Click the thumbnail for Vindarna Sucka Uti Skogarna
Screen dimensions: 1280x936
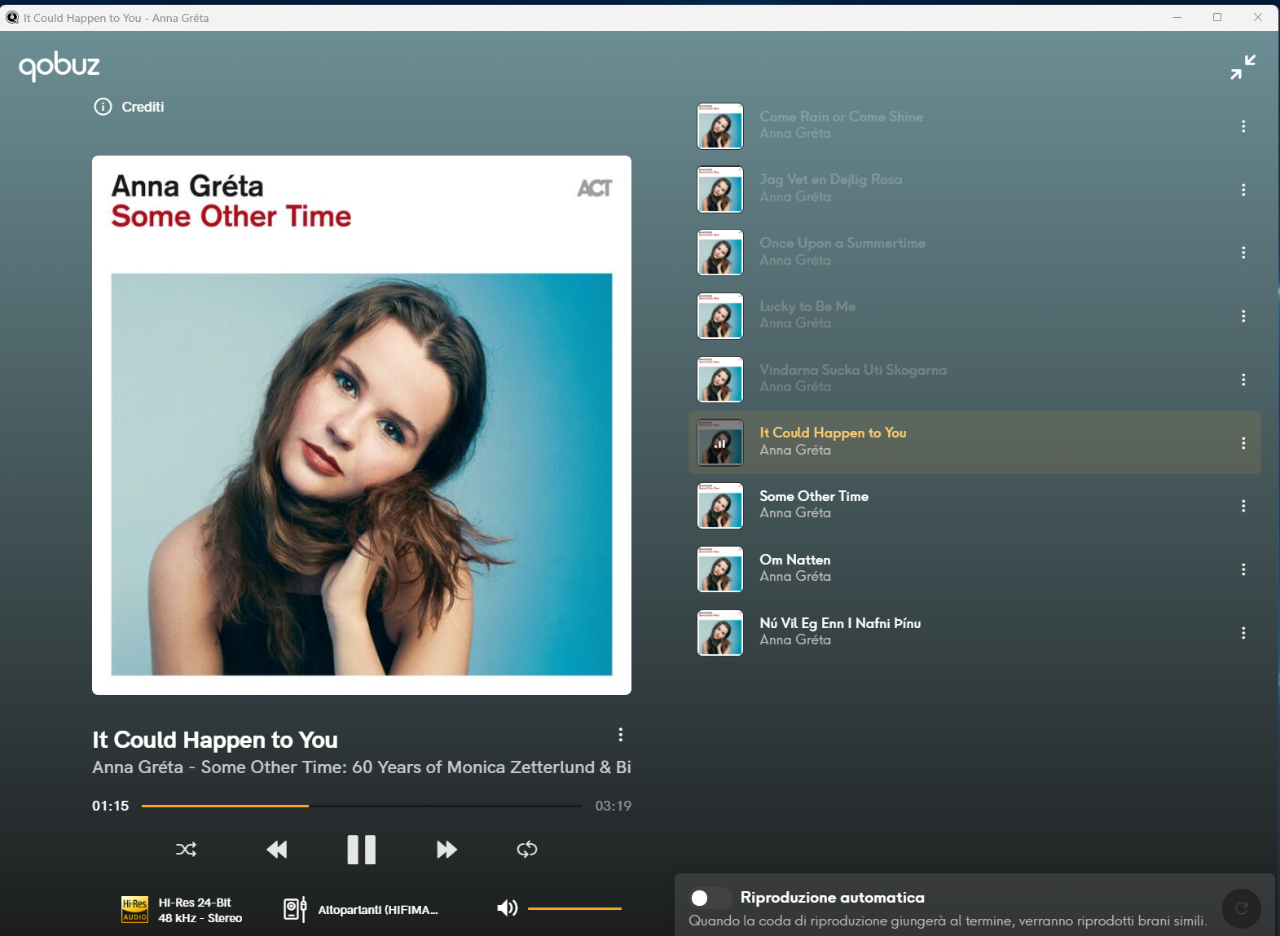click(720, 380)
